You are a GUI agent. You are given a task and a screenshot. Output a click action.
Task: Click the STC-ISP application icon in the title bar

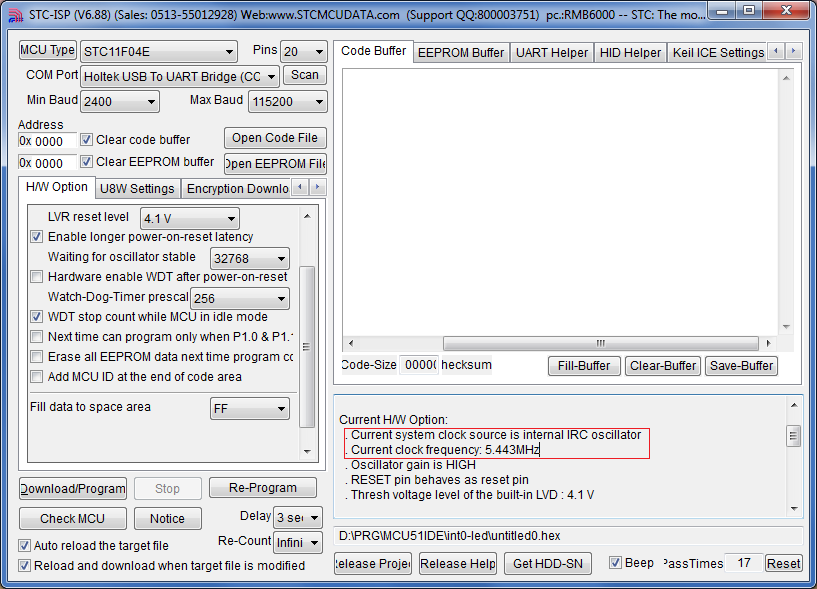click(12, 15)
